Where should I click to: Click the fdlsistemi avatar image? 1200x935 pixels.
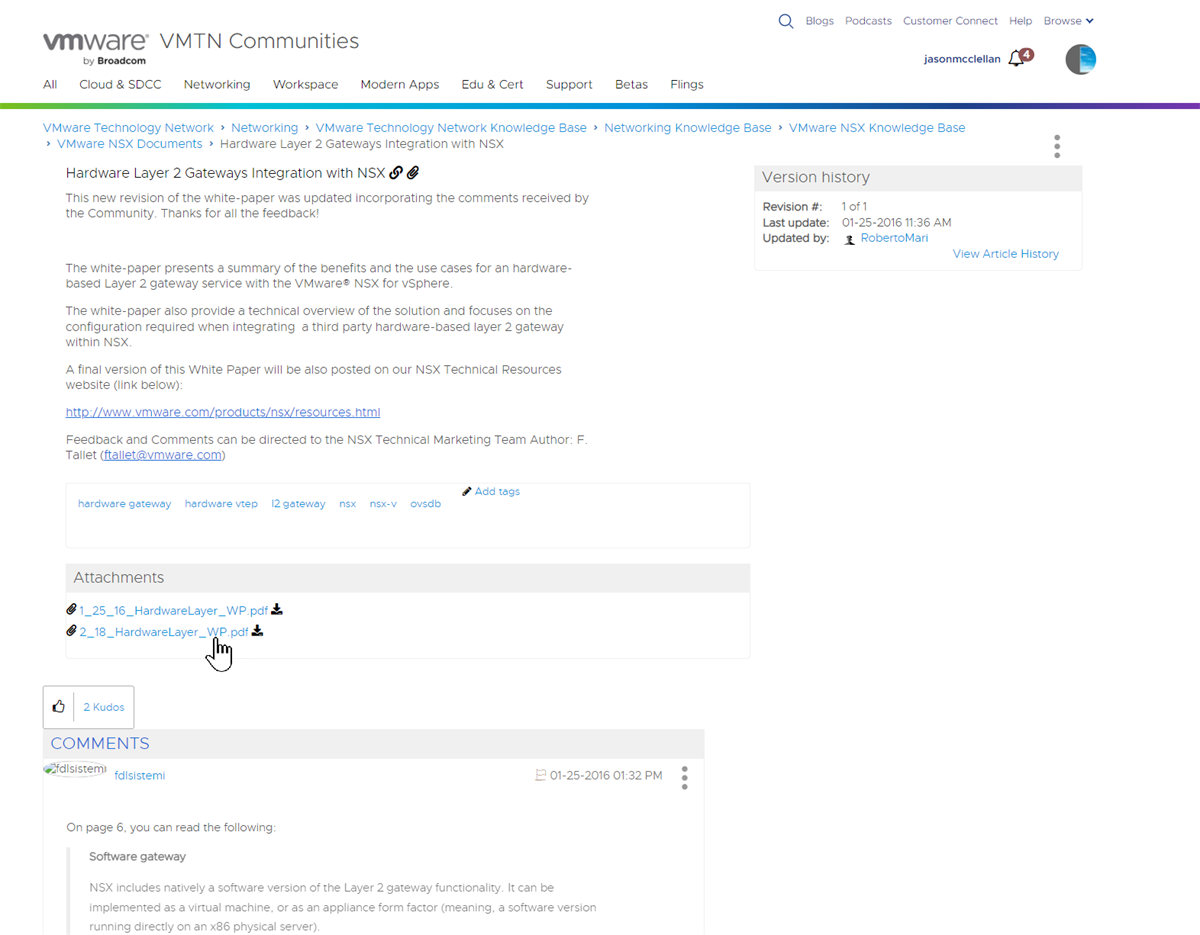coord(75,769)
